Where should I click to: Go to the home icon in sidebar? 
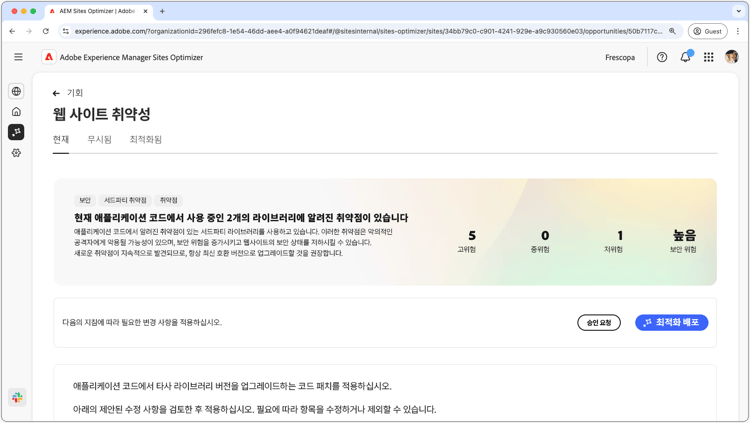pyautogui.click(x=16, y=111)
